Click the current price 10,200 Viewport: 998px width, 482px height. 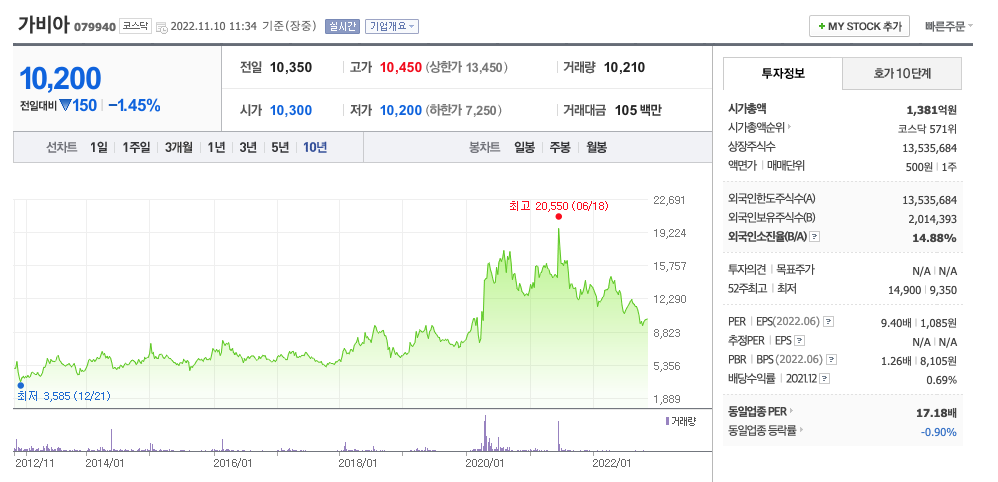60,79
